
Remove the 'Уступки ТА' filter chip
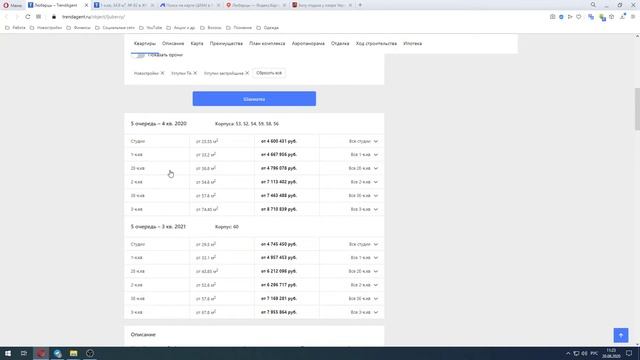tap(195, 73)
